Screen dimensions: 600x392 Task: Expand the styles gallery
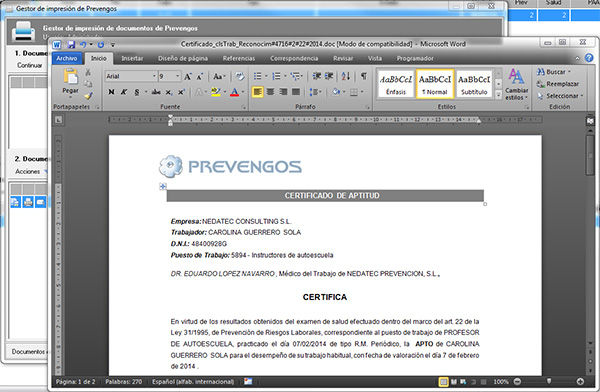tap(498, 95)
